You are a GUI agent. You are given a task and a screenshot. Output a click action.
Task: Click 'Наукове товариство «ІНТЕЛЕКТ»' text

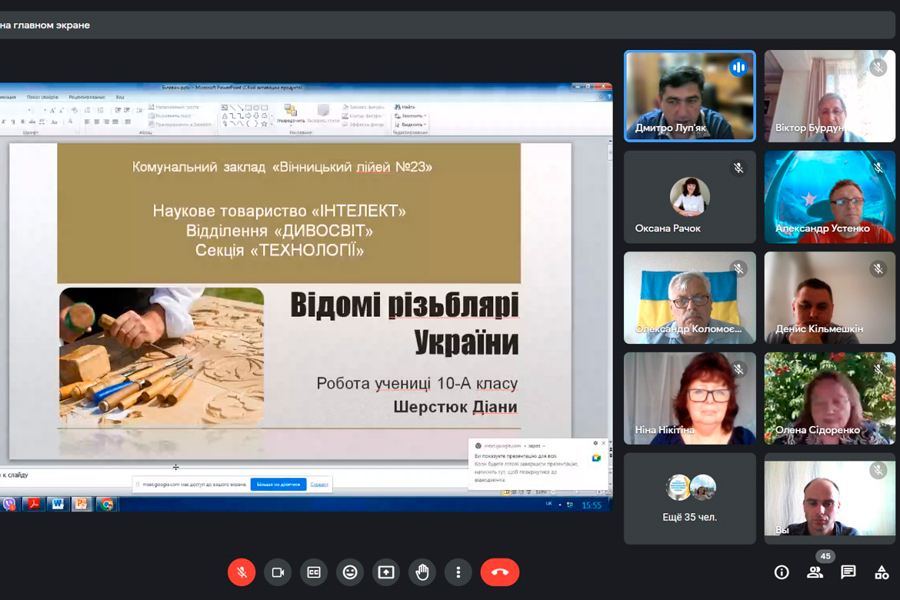click(x=279, y=211)
